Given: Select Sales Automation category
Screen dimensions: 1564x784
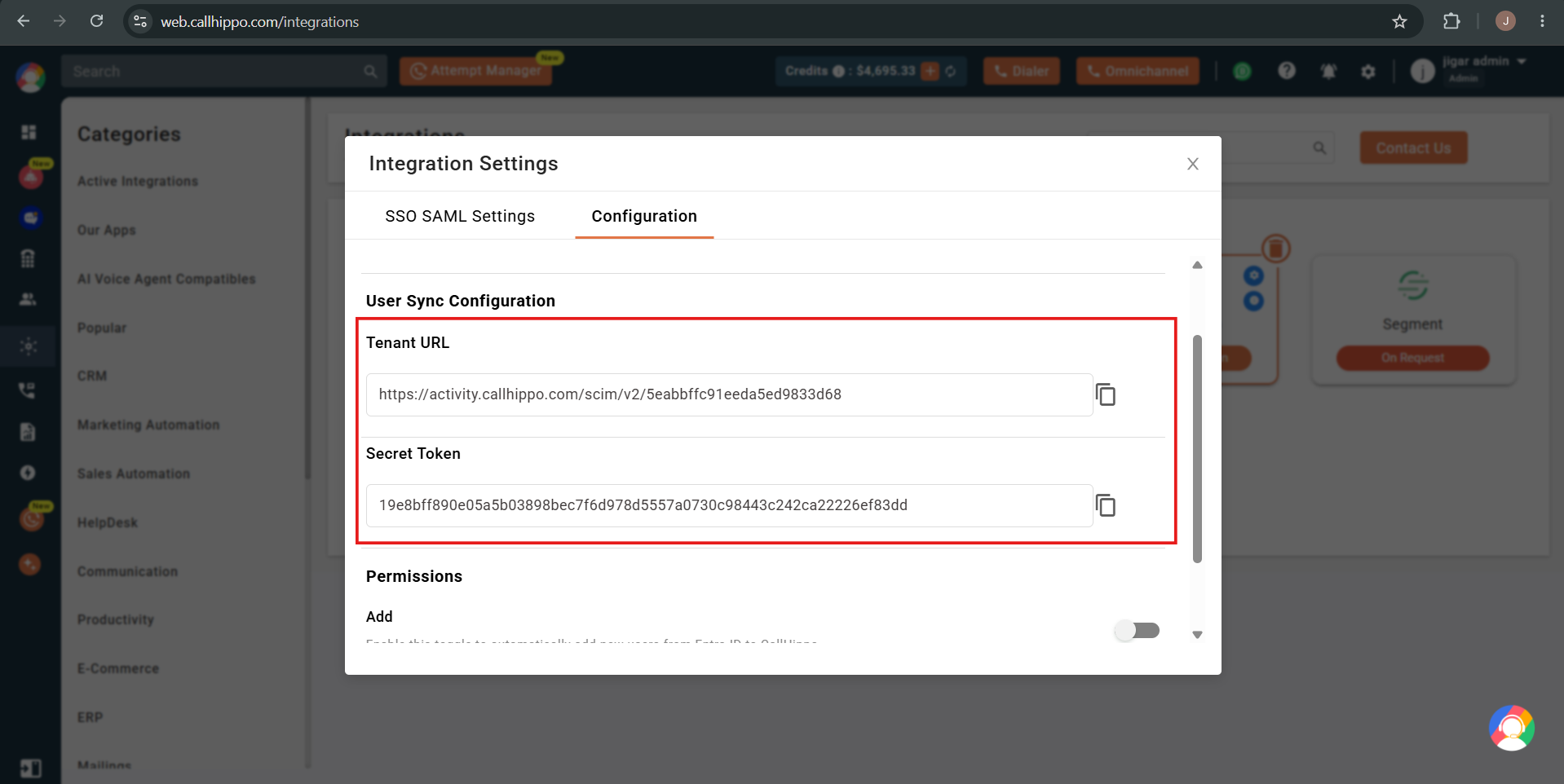Looking at the screenshot, I should pos(134,473).
